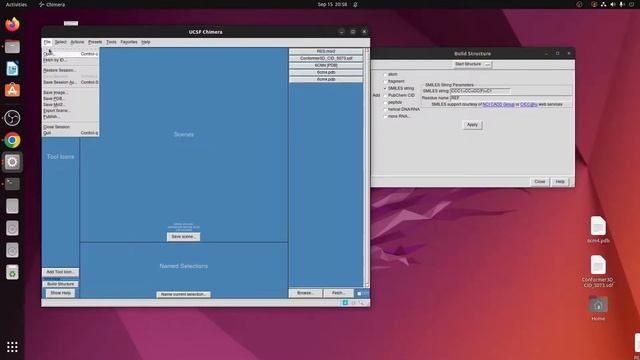Click teal status icon in Chimera status bar
Image resolution: width=640 pixels, height=360 pixels.
click(345, 303)
